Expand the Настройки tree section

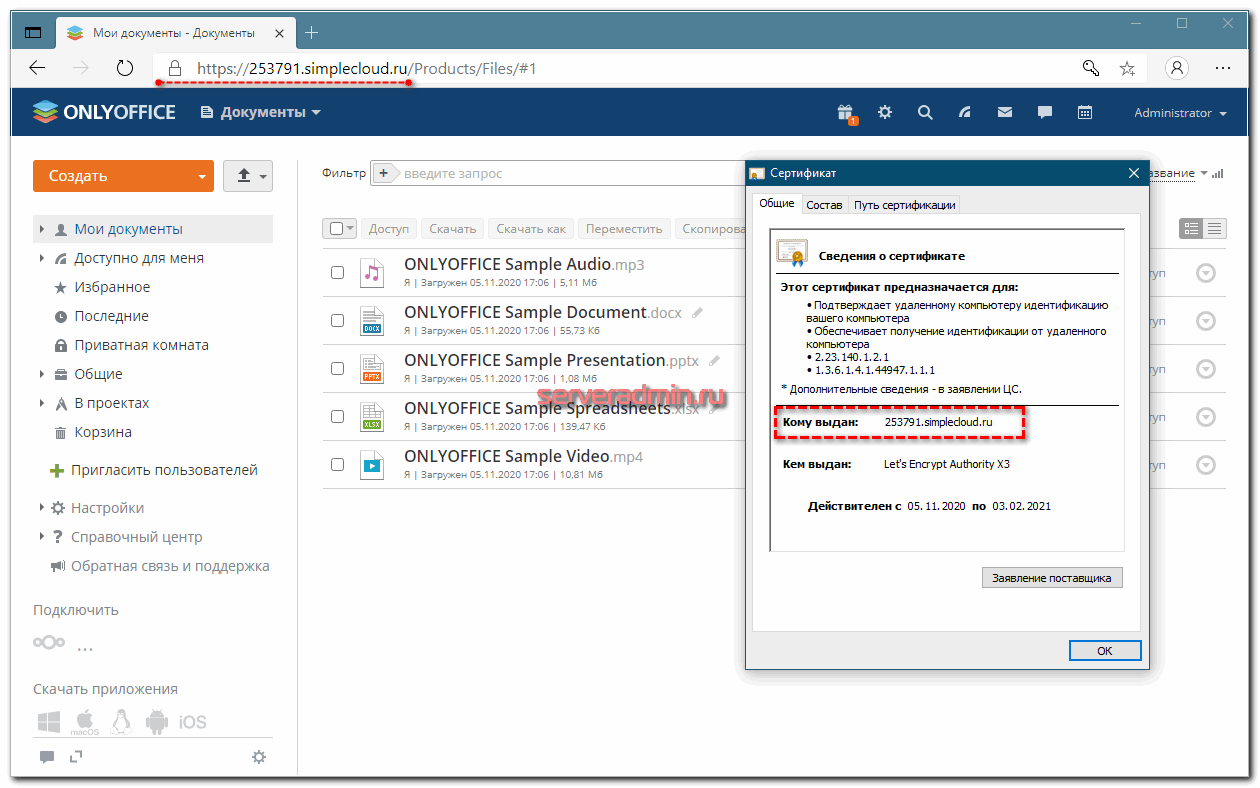[42, 508]
